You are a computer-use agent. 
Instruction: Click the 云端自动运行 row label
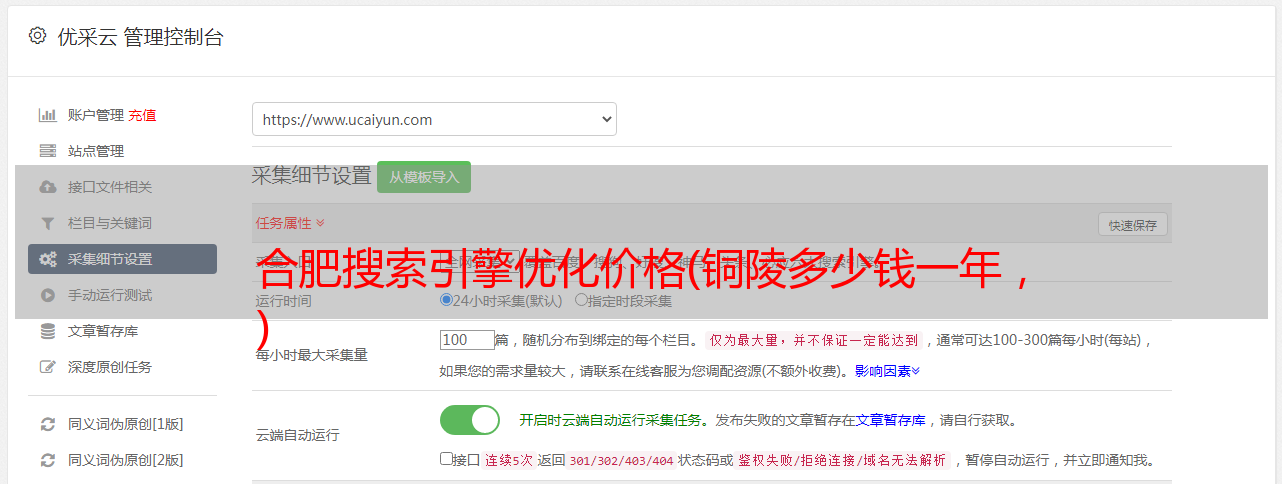[x=298, y=435]
